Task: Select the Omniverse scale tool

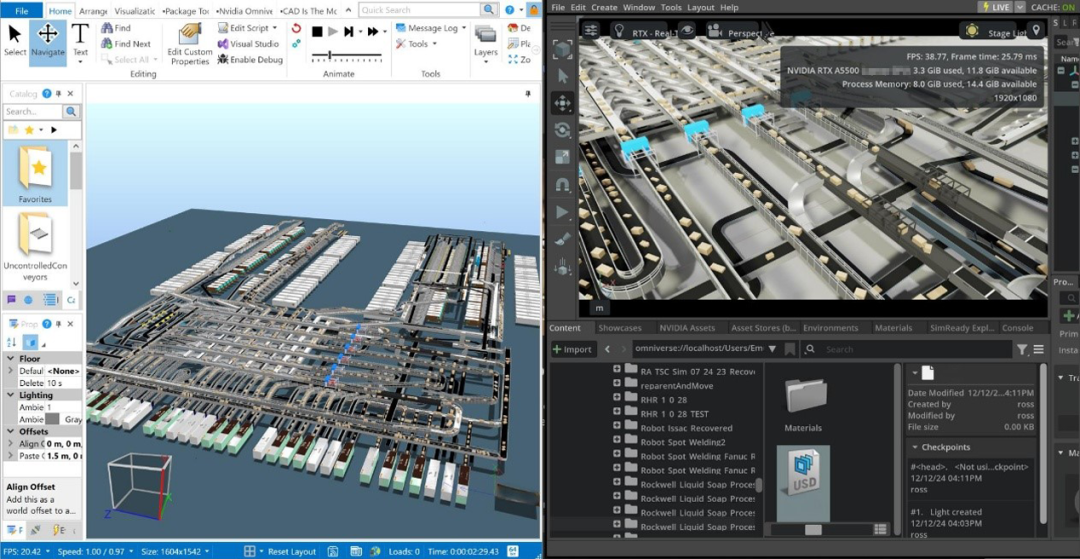Action: (x=562, y=157)
